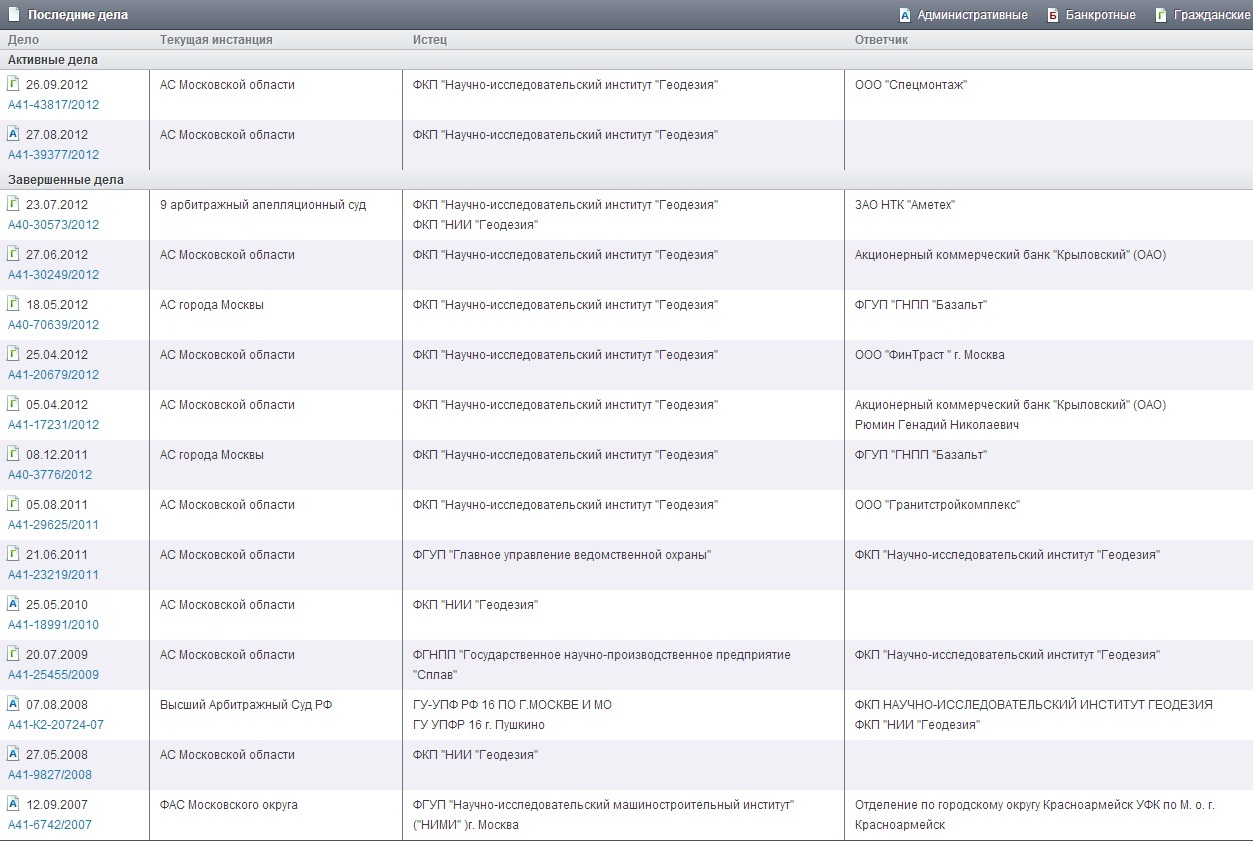Go to case A41-K2-20724-07
Screen dimensions: 1253x841
tap(56, 725)
